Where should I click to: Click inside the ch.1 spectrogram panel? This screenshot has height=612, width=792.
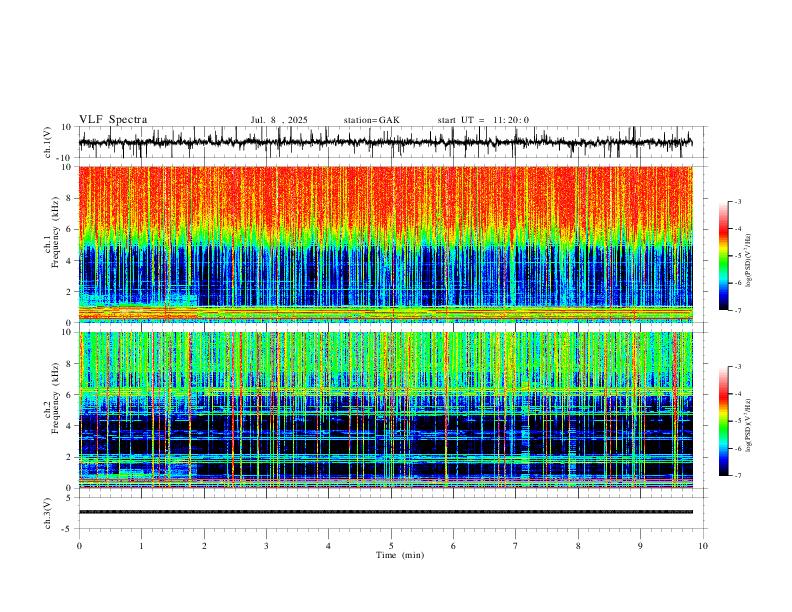click(386, 244)
